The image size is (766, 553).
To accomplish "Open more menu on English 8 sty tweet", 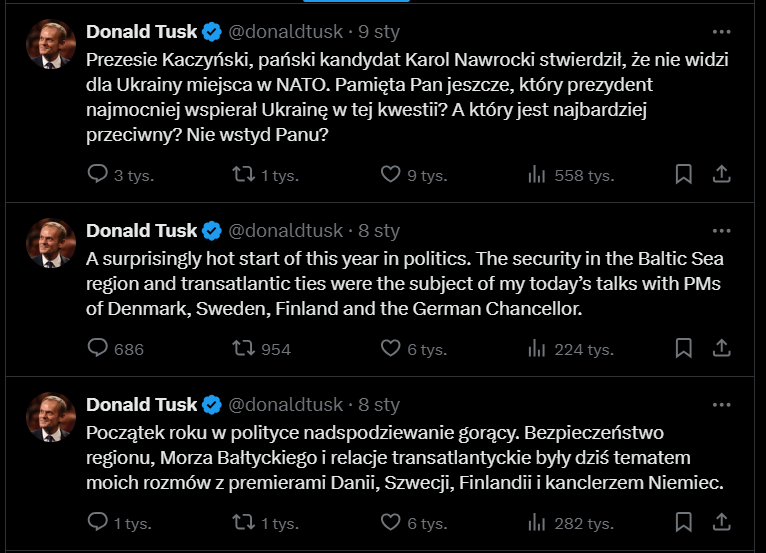I will coord(721,231).
